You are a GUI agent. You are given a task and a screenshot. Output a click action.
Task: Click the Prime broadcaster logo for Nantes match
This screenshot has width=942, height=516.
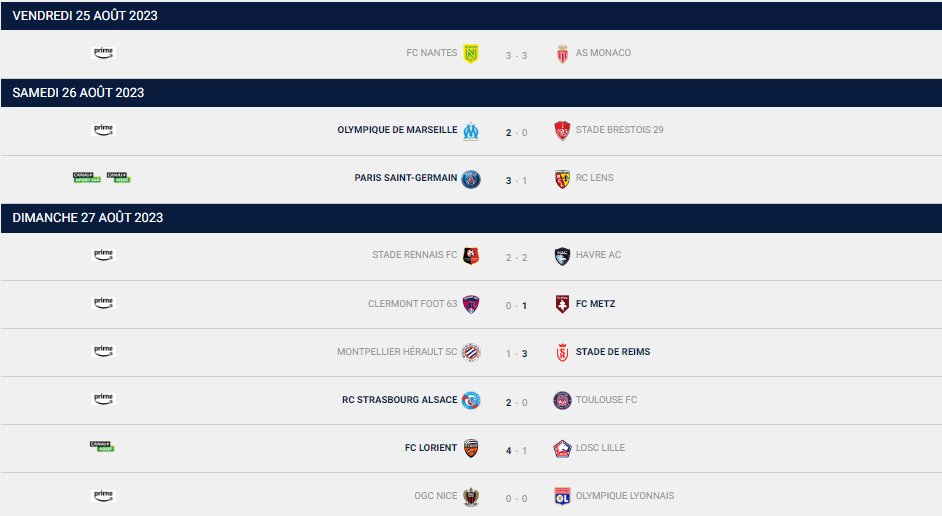coord(103,52)
